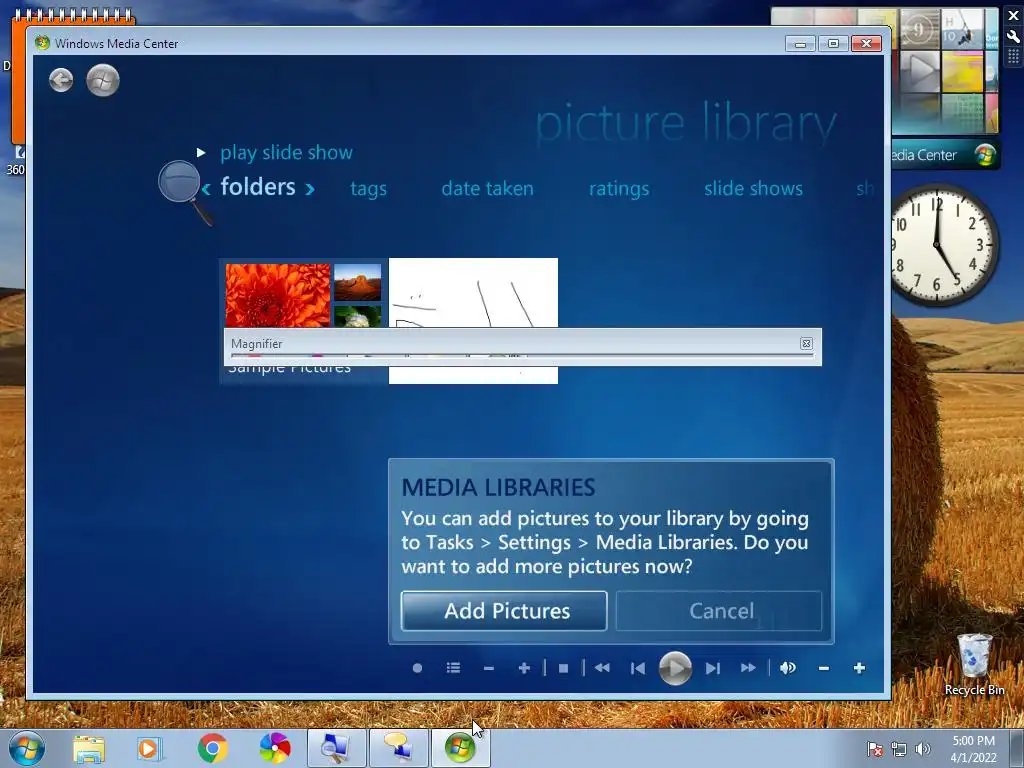Open the Media Center green start button
1024x768 pixels.
pyautogui.click(x=103, y=80)
